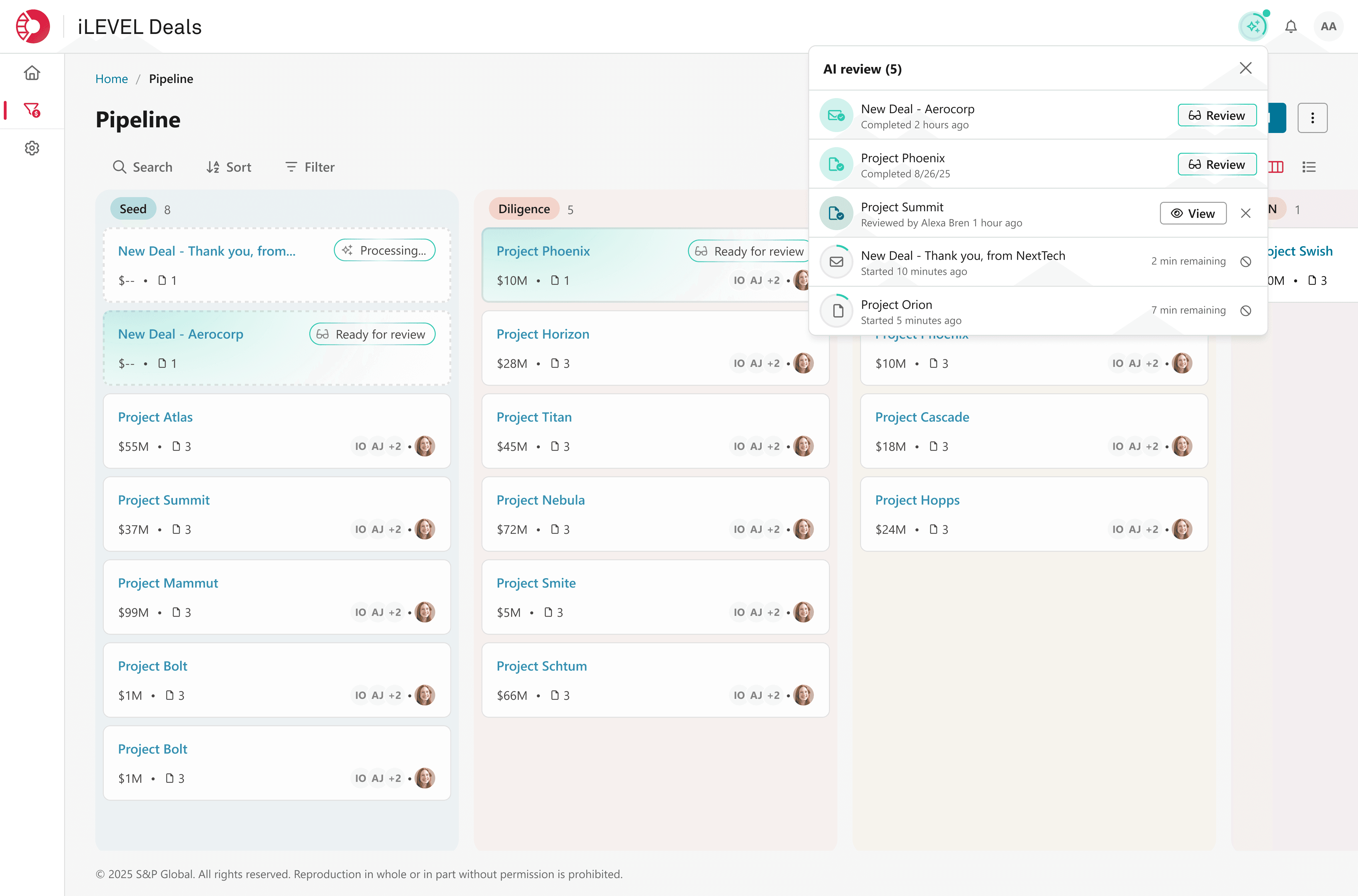Go to Home breadcrumb link
Image resolution: width=1358 pixels, height=896 pixels.
pos(111,79)
